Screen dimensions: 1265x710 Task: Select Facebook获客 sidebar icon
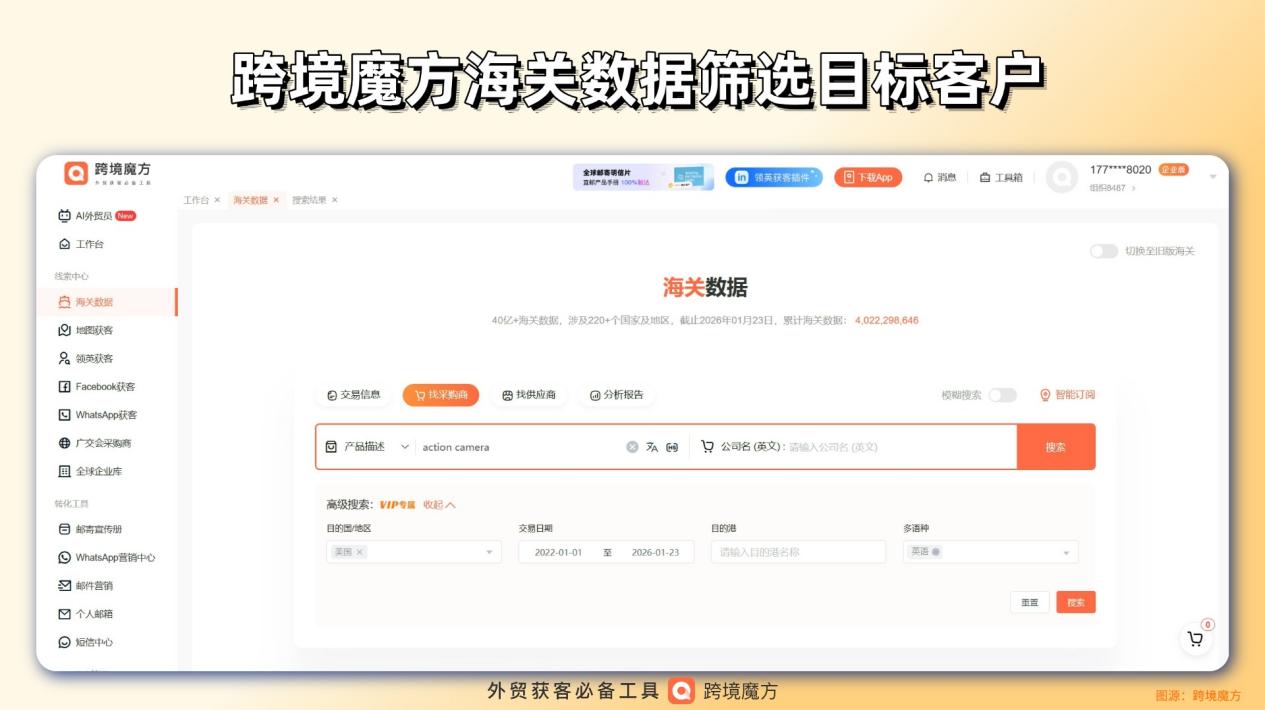point(97,385)
